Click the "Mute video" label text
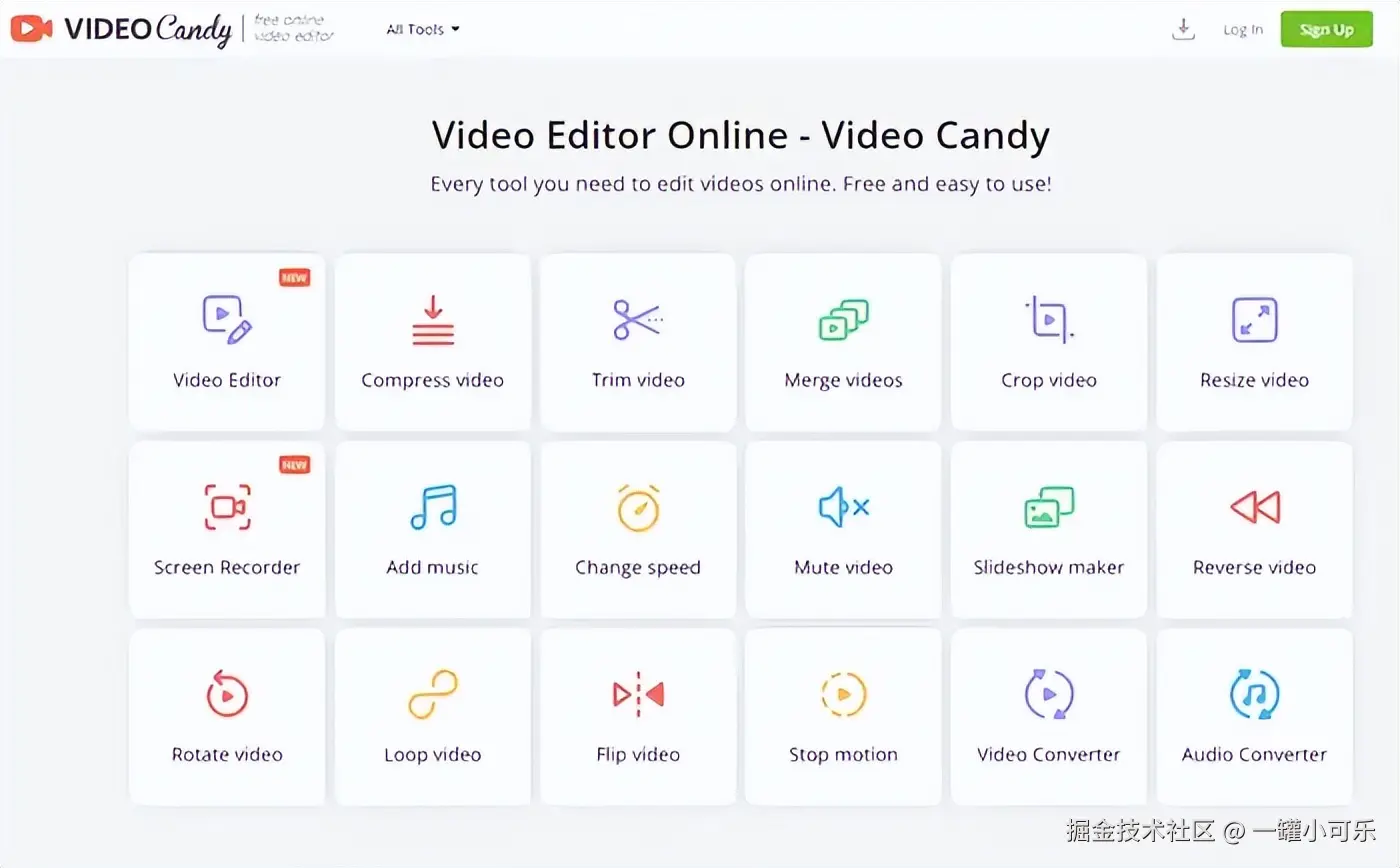The height and width of the screenshot is (868, 1400). 844,567
